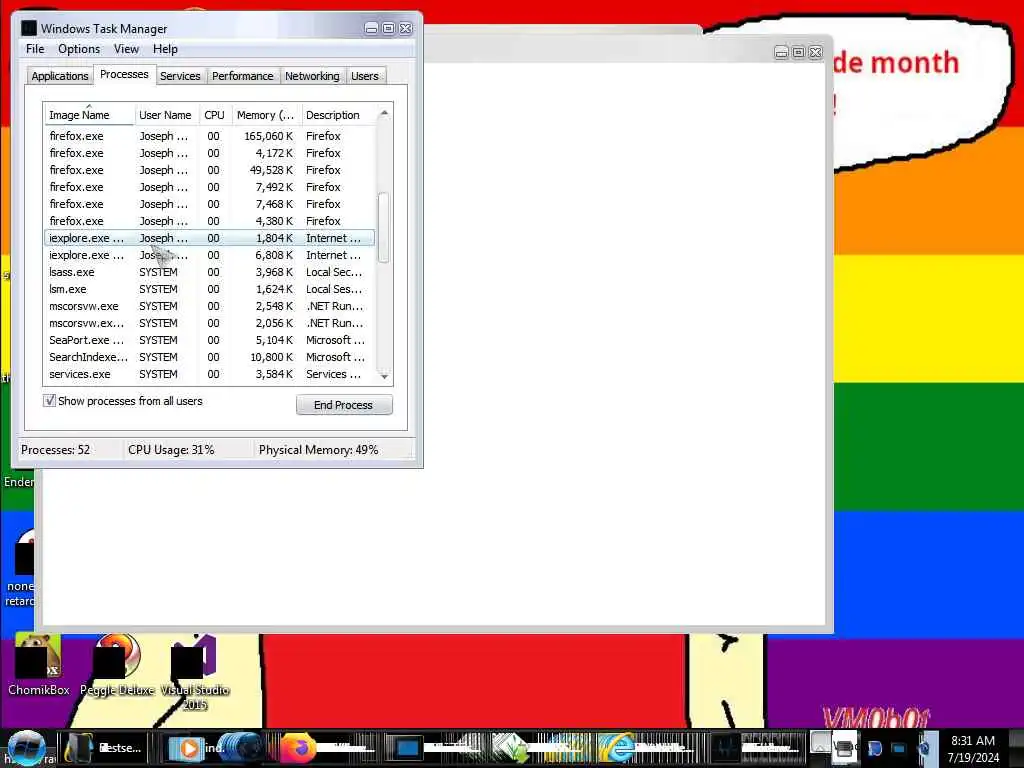Viewport: 1024px width, 768px height.
Task: Select the services.exe process row
Action: [x=210, y=374]
